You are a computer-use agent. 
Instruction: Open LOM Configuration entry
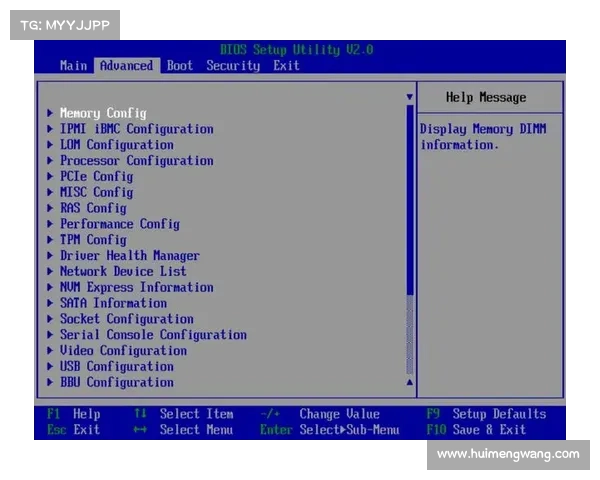click(x=116, y=145)
